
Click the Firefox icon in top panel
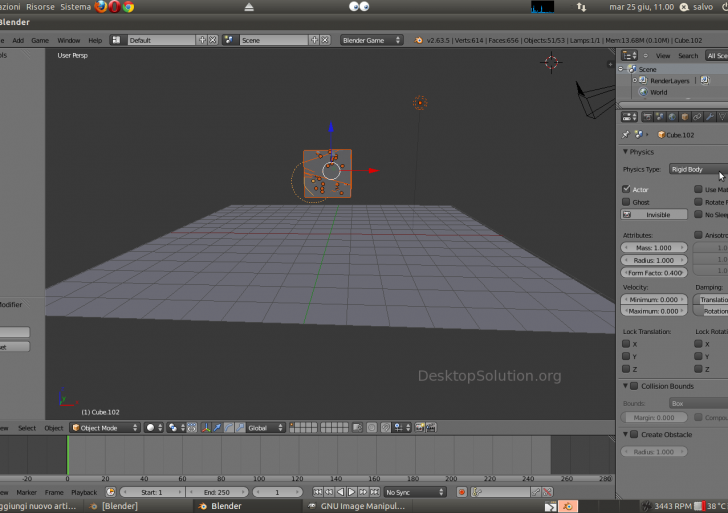point(101,7)
